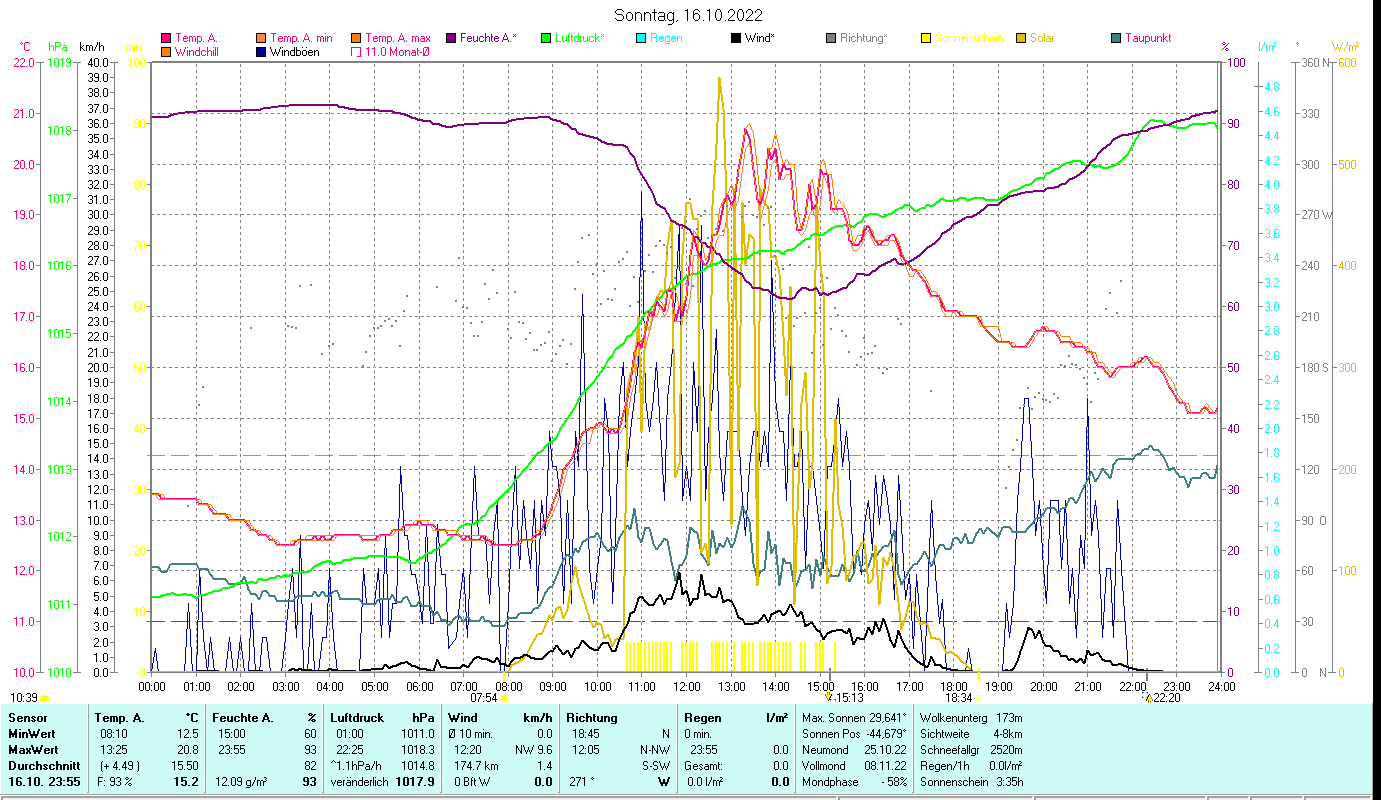Click the cyan Regen legend swatch
Image resolution: width=1381 pixels, height=800 pixels.
coord(642,38)
